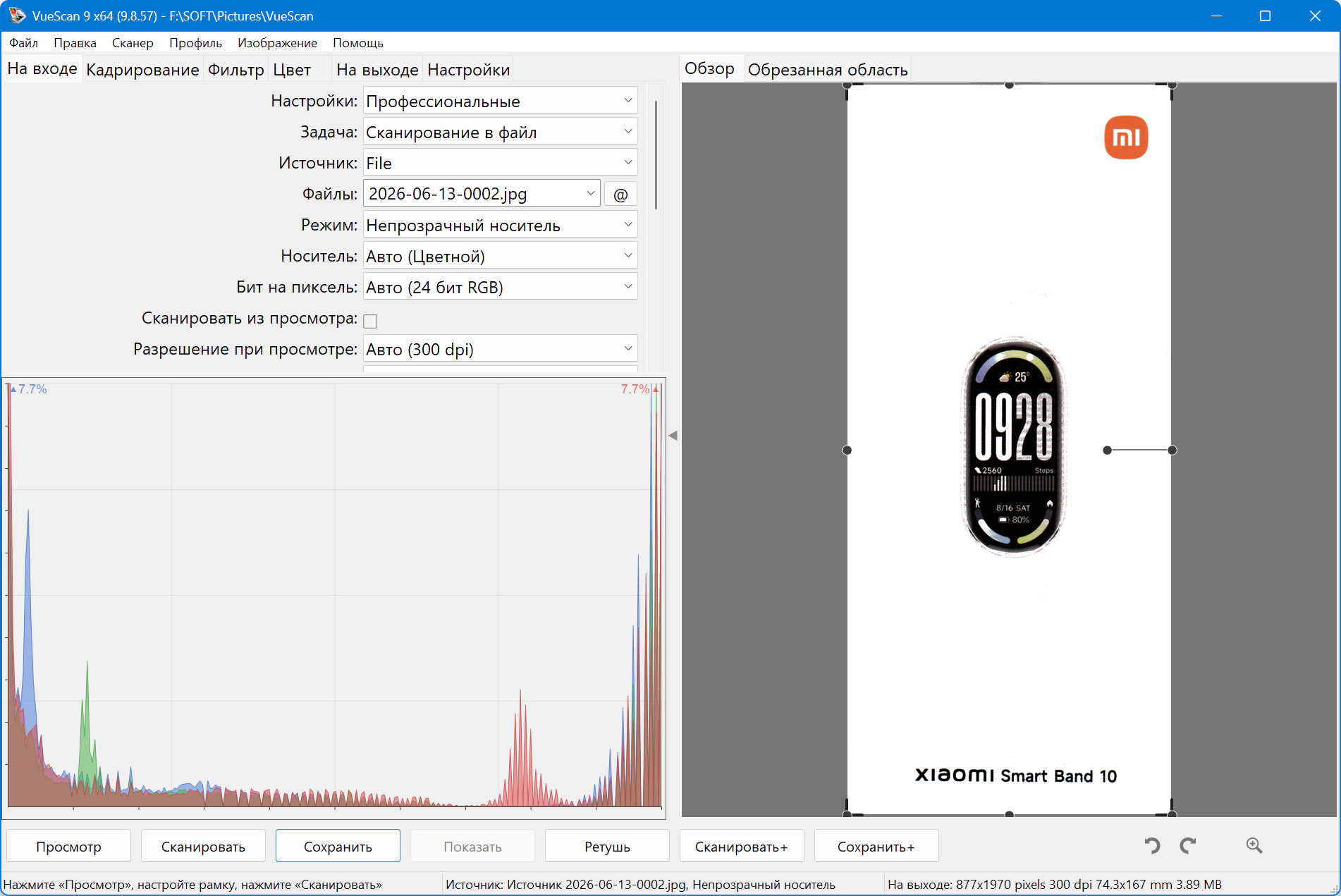This screenshot has width=1341, height=896.
Task: Click the Просмотр button
Action: pos(69,846)
